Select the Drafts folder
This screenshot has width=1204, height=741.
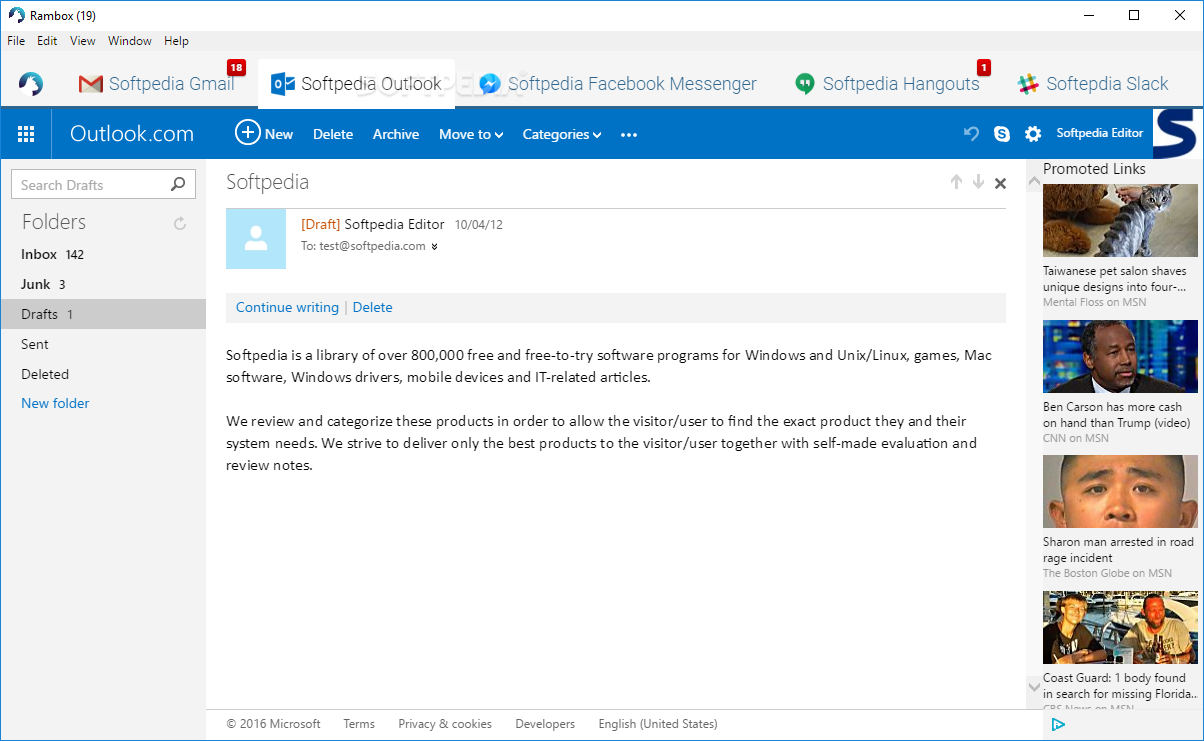click(x=103, y=314)
